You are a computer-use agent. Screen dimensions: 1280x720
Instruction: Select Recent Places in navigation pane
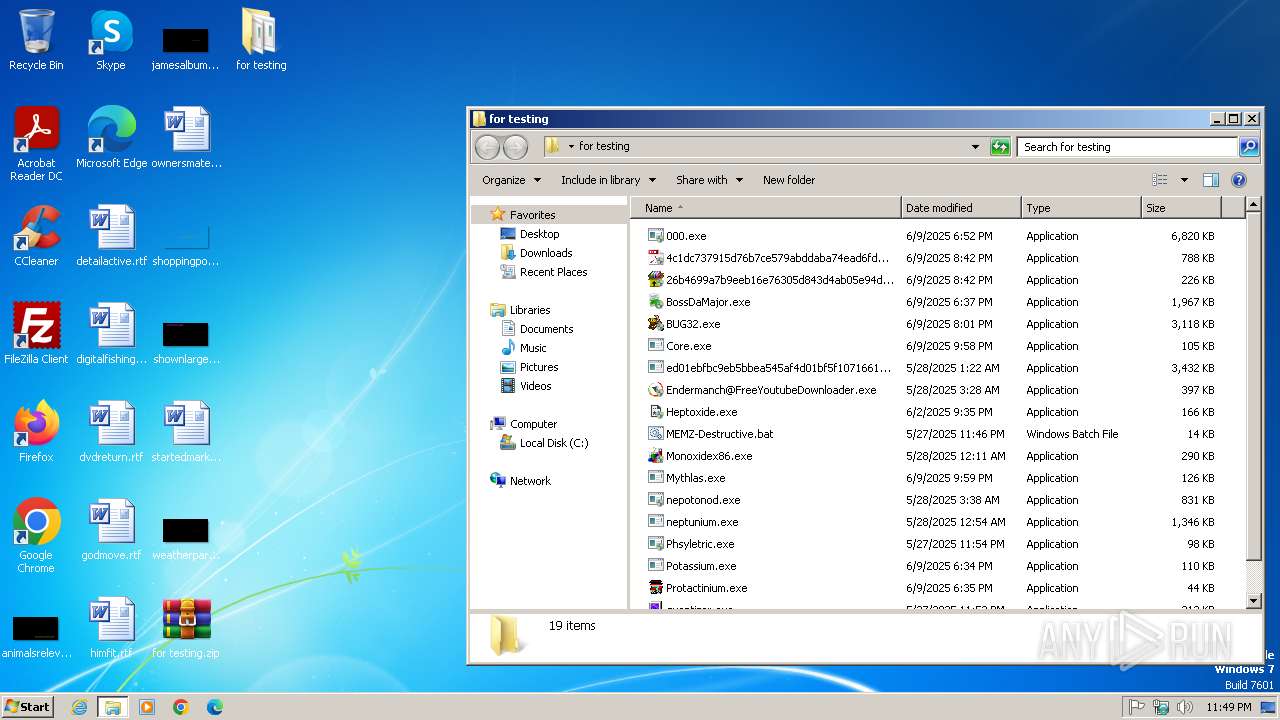[553, 272]
